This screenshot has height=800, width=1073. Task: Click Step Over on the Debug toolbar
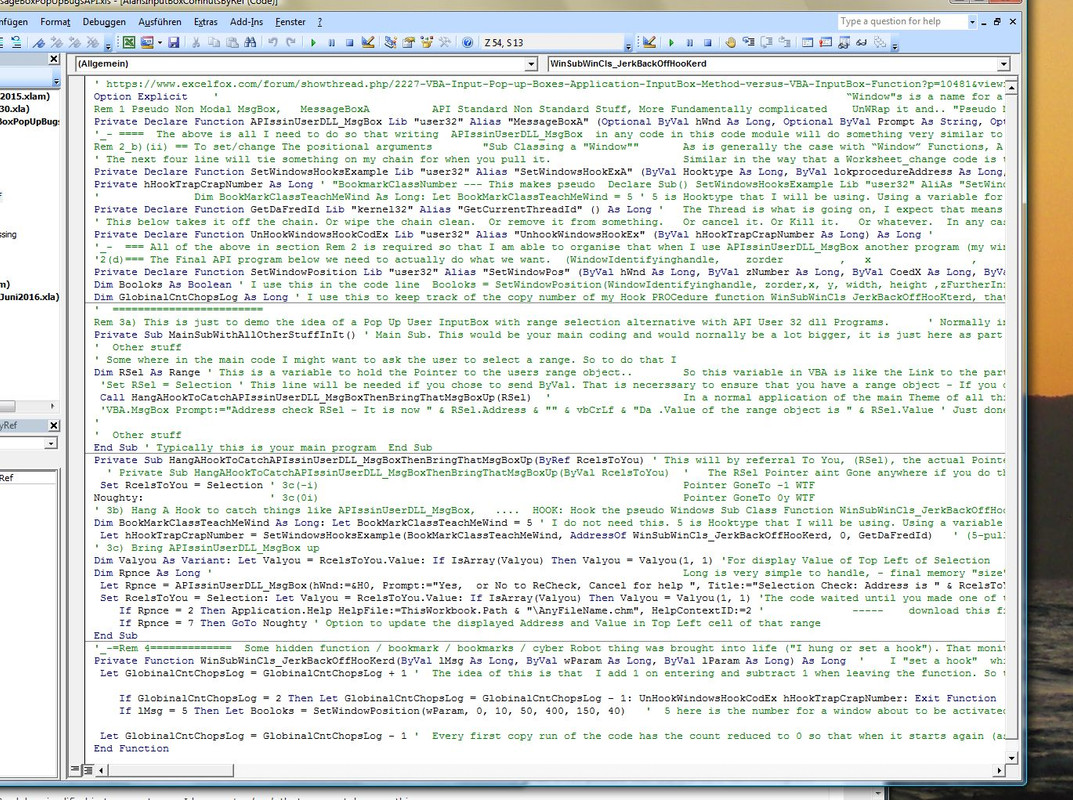(x=766, y=42)
